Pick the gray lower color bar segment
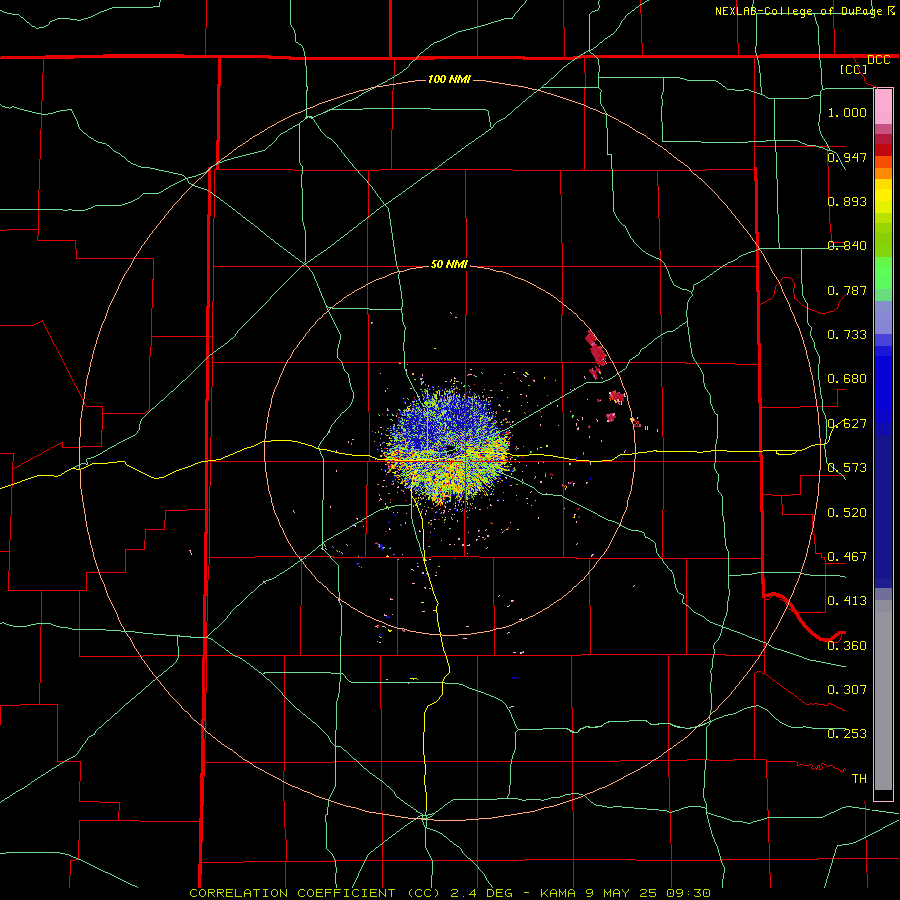900x900 pixels. (x=883, y=695)
